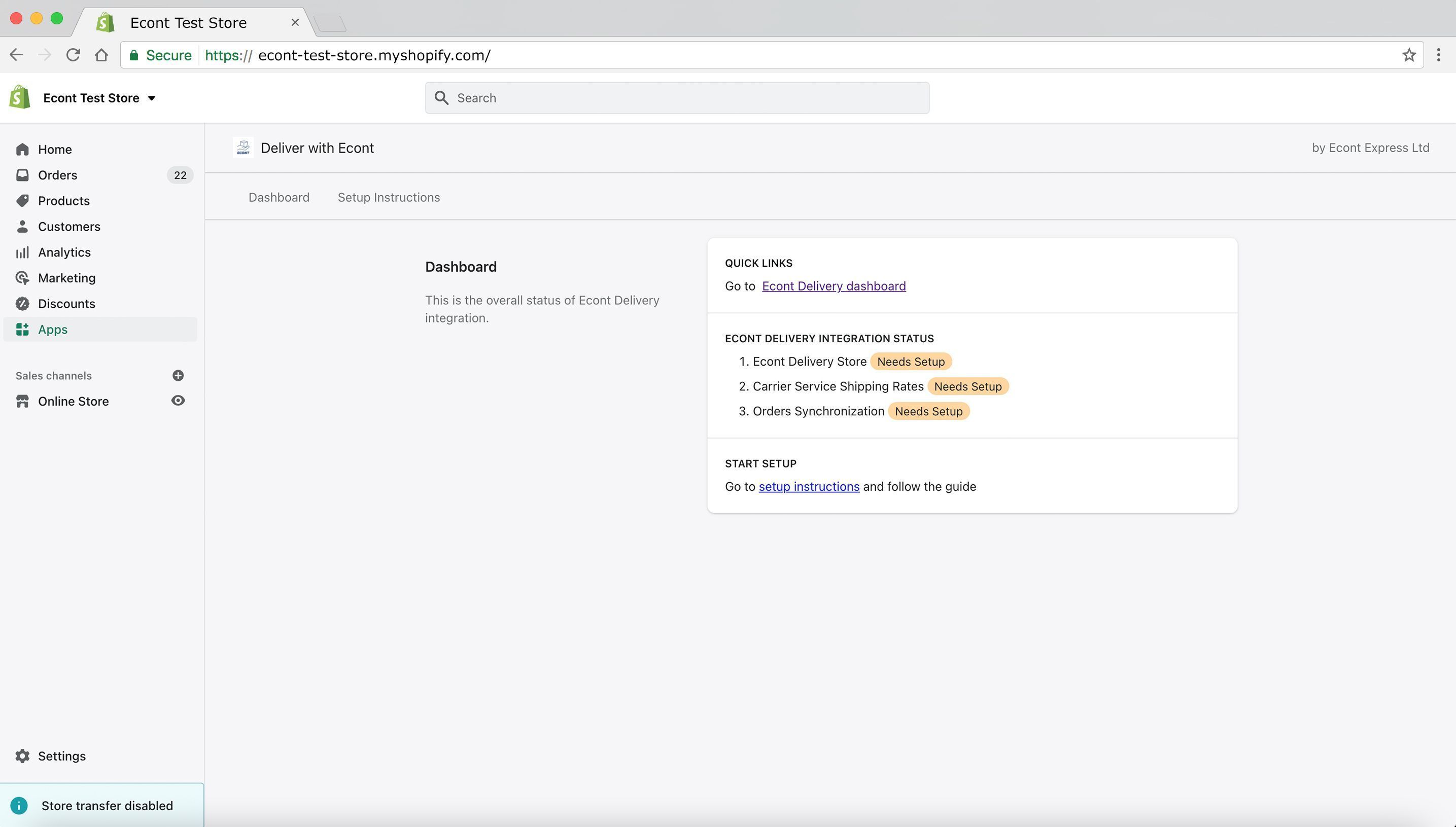Add a sales channel with the plus icon
The image size is (1456, 827).
point(178,375)
